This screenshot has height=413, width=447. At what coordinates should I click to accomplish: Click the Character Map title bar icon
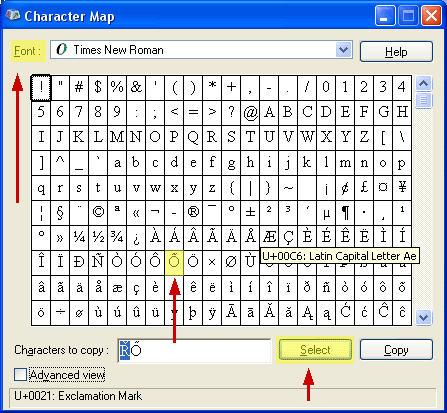[x=13, y=15]
